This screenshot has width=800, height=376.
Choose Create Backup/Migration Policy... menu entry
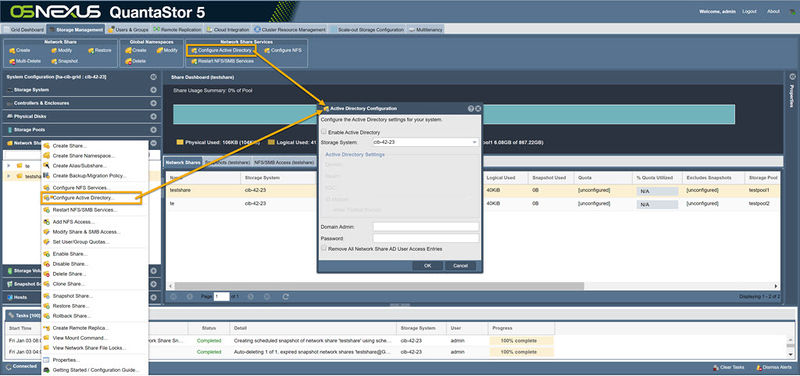(x=89, y=176)
